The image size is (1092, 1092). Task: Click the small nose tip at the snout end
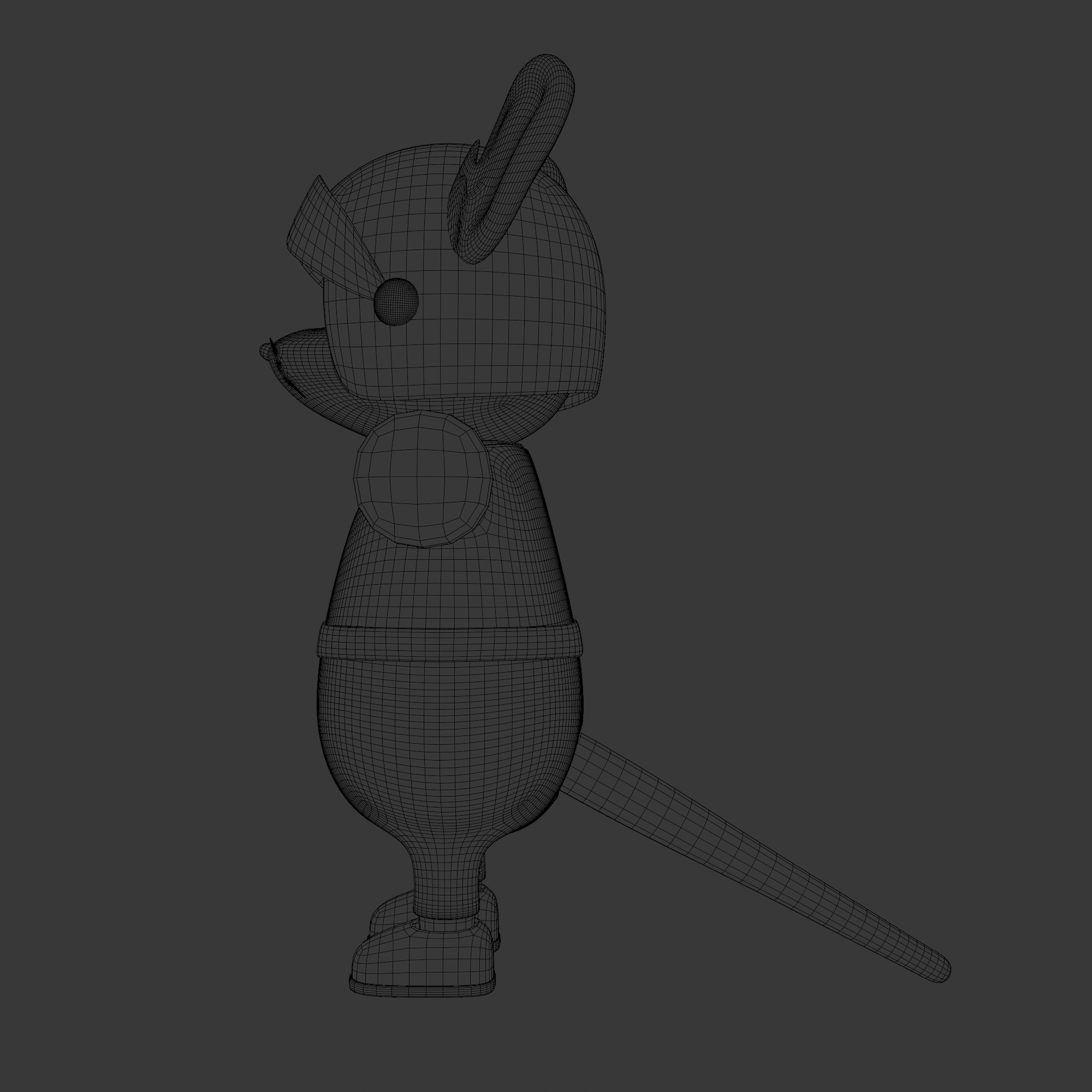click(x=264, y=352)
